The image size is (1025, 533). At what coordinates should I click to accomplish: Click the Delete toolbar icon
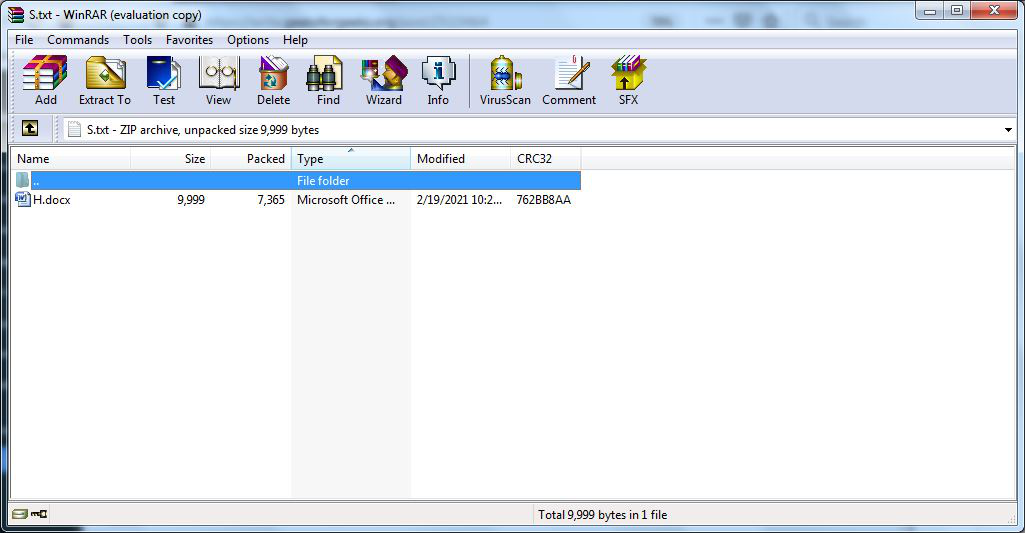(273, 80)
